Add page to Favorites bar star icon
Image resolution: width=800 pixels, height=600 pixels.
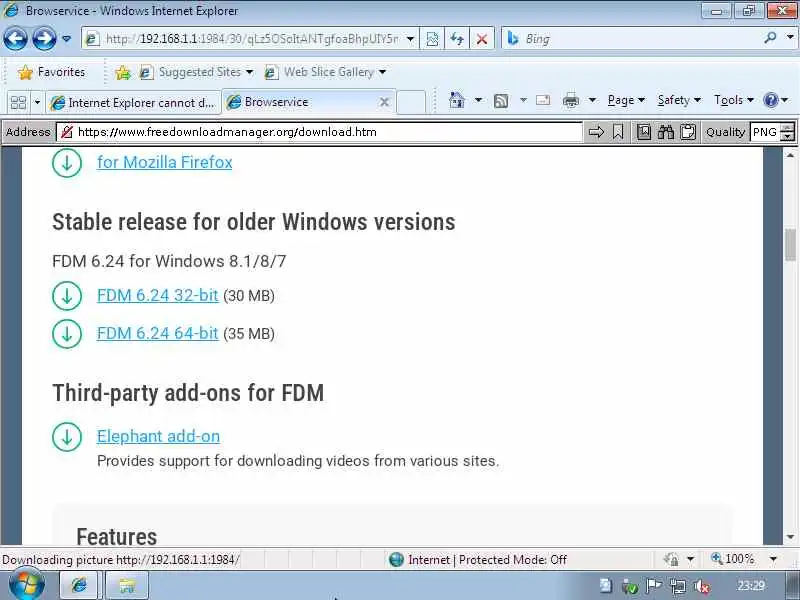pyautogui.click(x=122, y=73)
